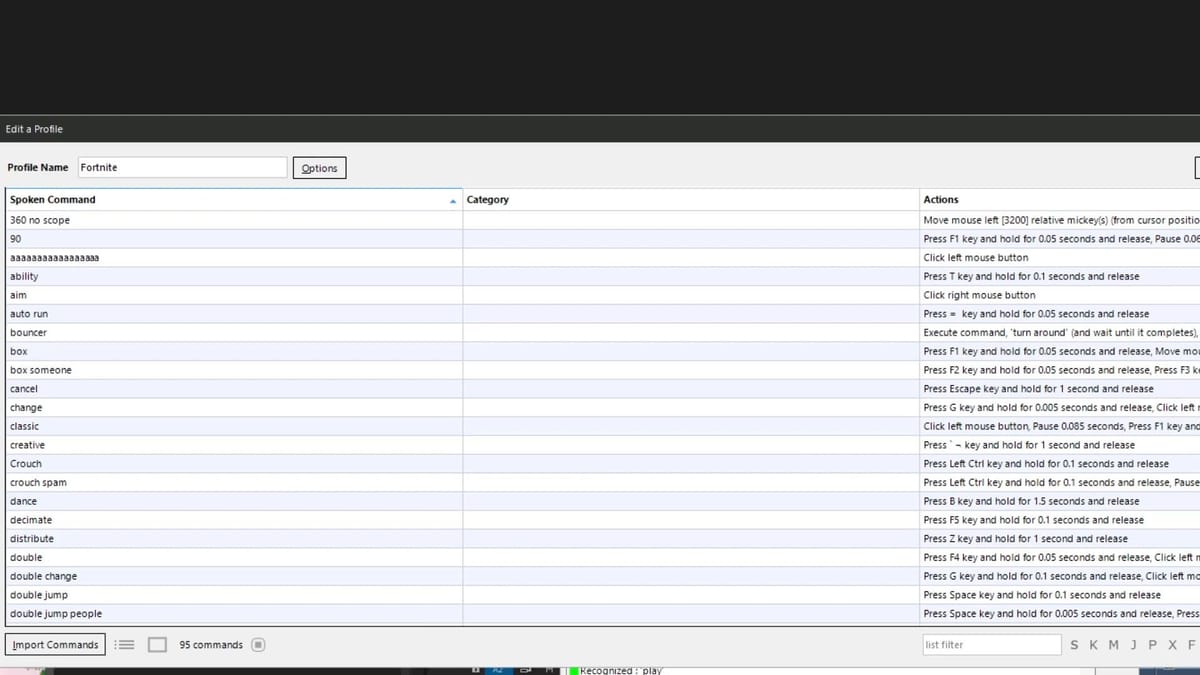Toggle the J joystick filter letter
Viewport: 1200px width, 675px height.
[1134, 645]
